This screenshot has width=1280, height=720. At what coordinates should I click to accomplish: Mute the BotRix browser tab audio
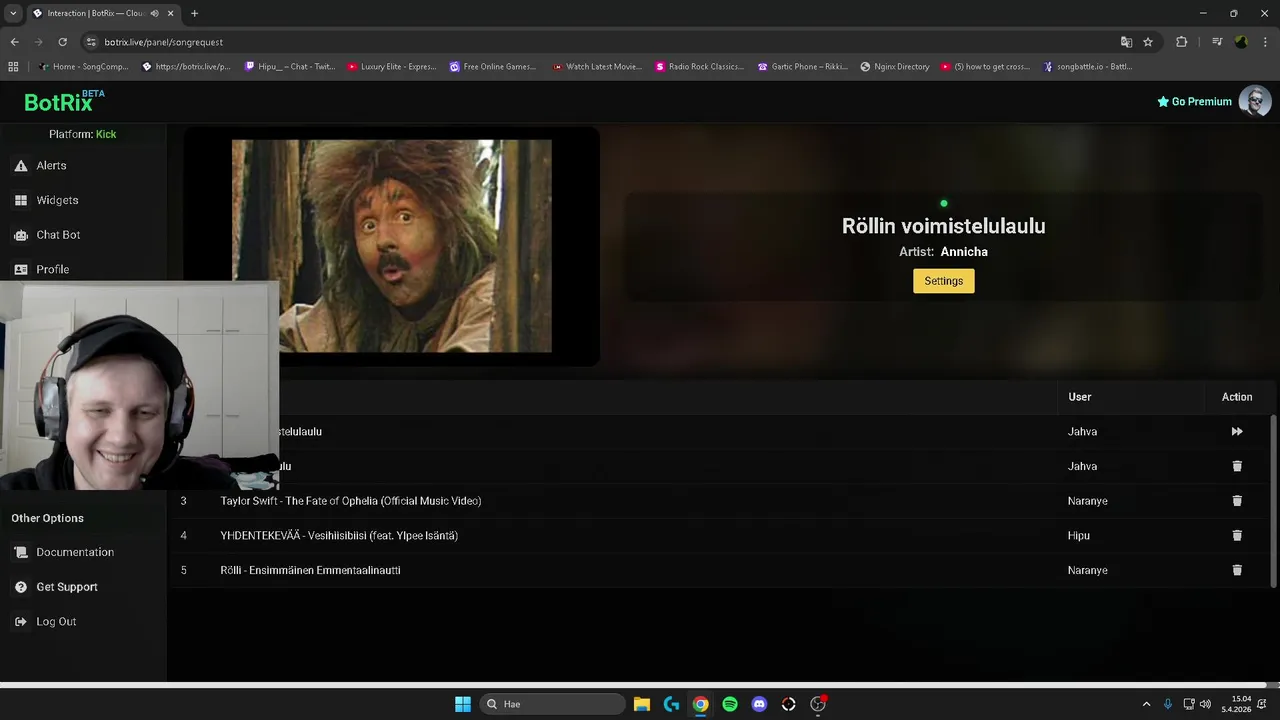click(x=154, y=13)
